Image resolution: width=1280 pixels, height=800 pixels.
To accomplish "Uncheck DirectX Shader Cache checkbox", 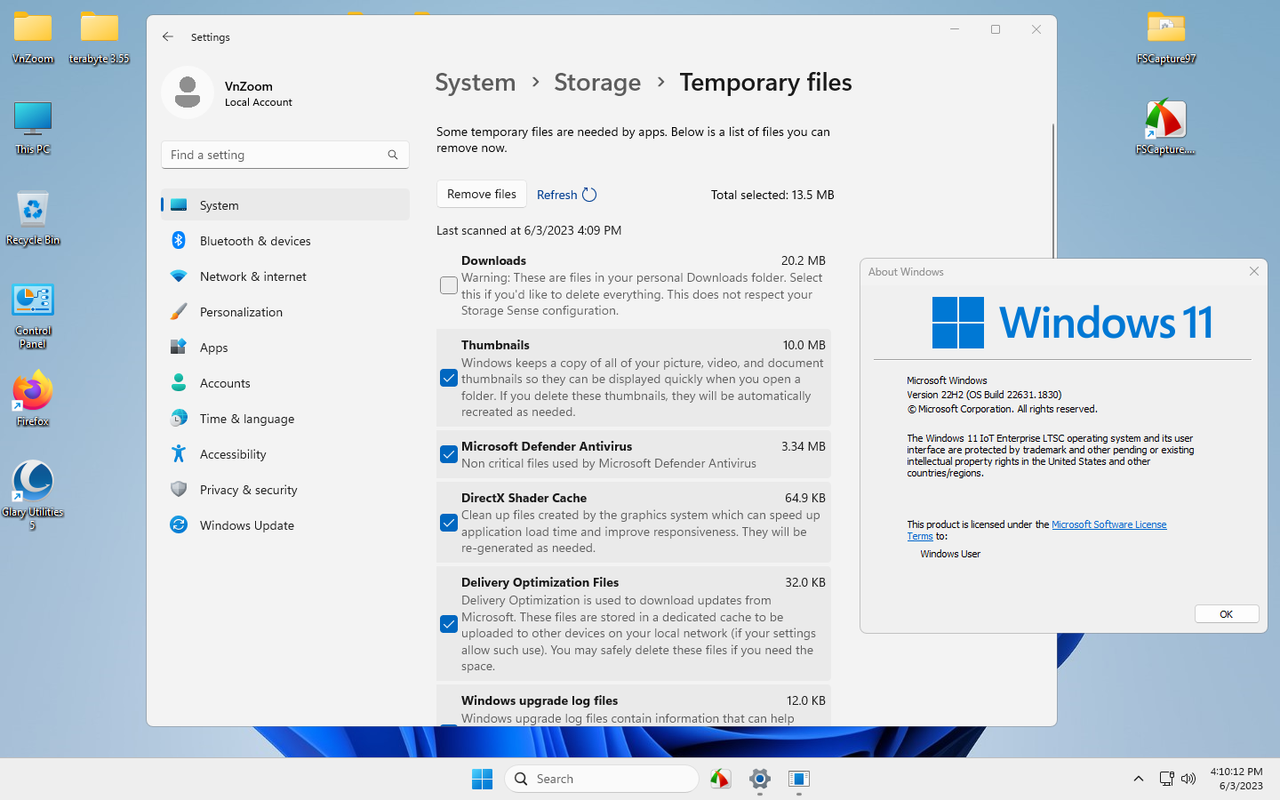I will coord(449,522).
